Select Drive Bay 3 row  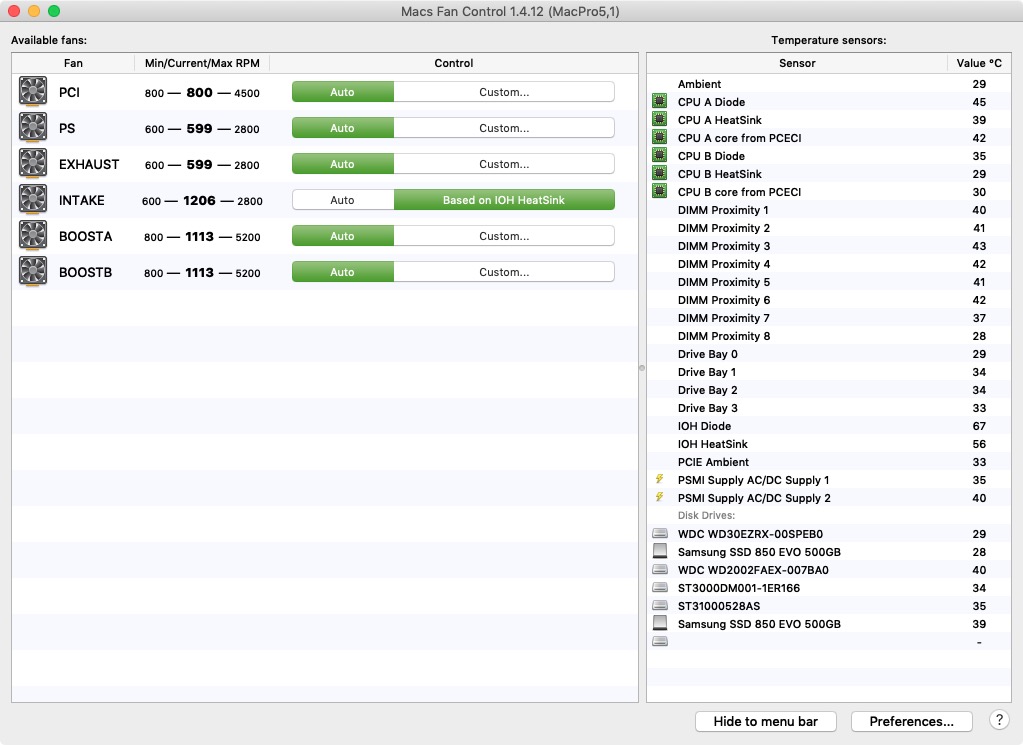[x=829, y=408]
